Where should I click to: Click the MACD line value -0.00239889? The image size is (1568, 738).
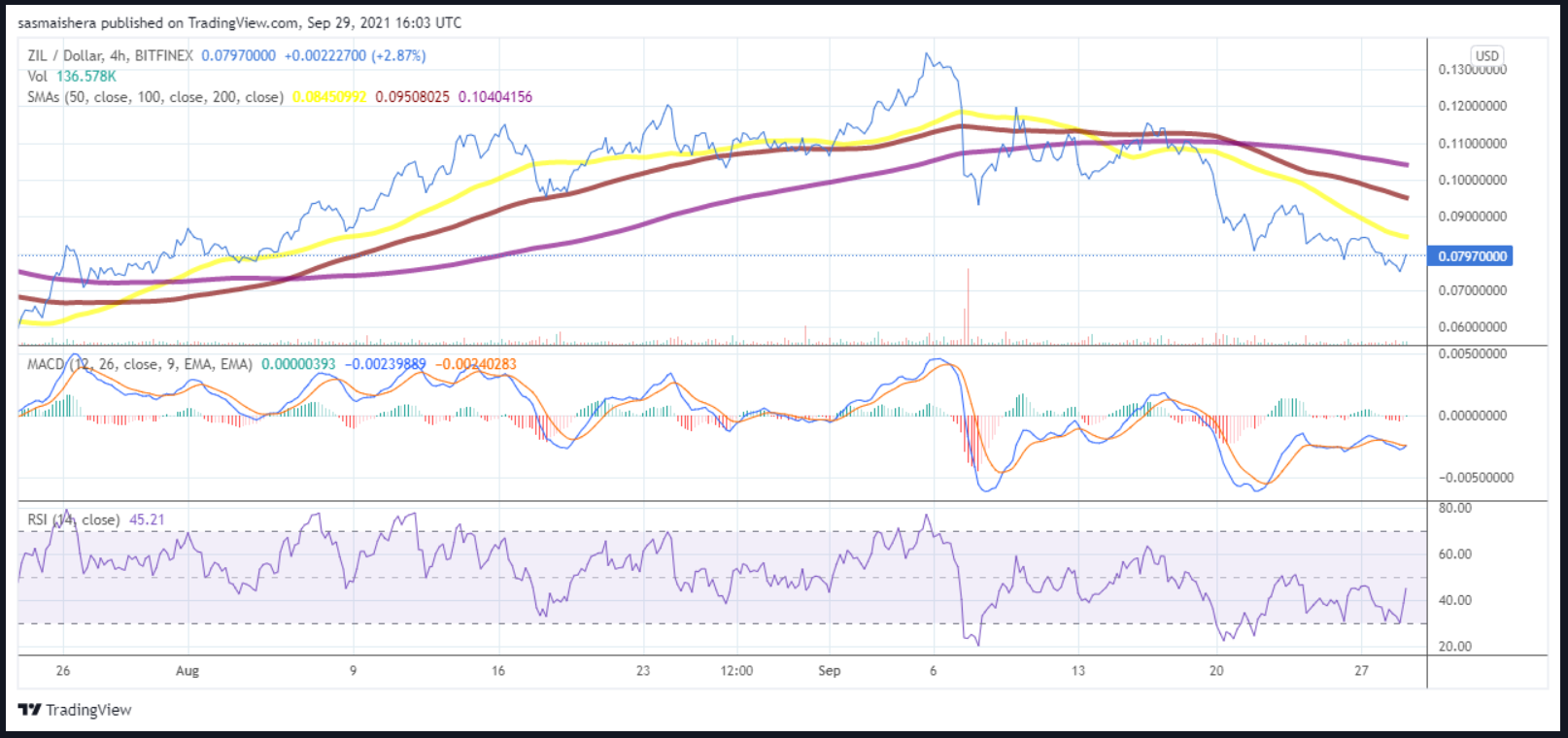(386, 364)
